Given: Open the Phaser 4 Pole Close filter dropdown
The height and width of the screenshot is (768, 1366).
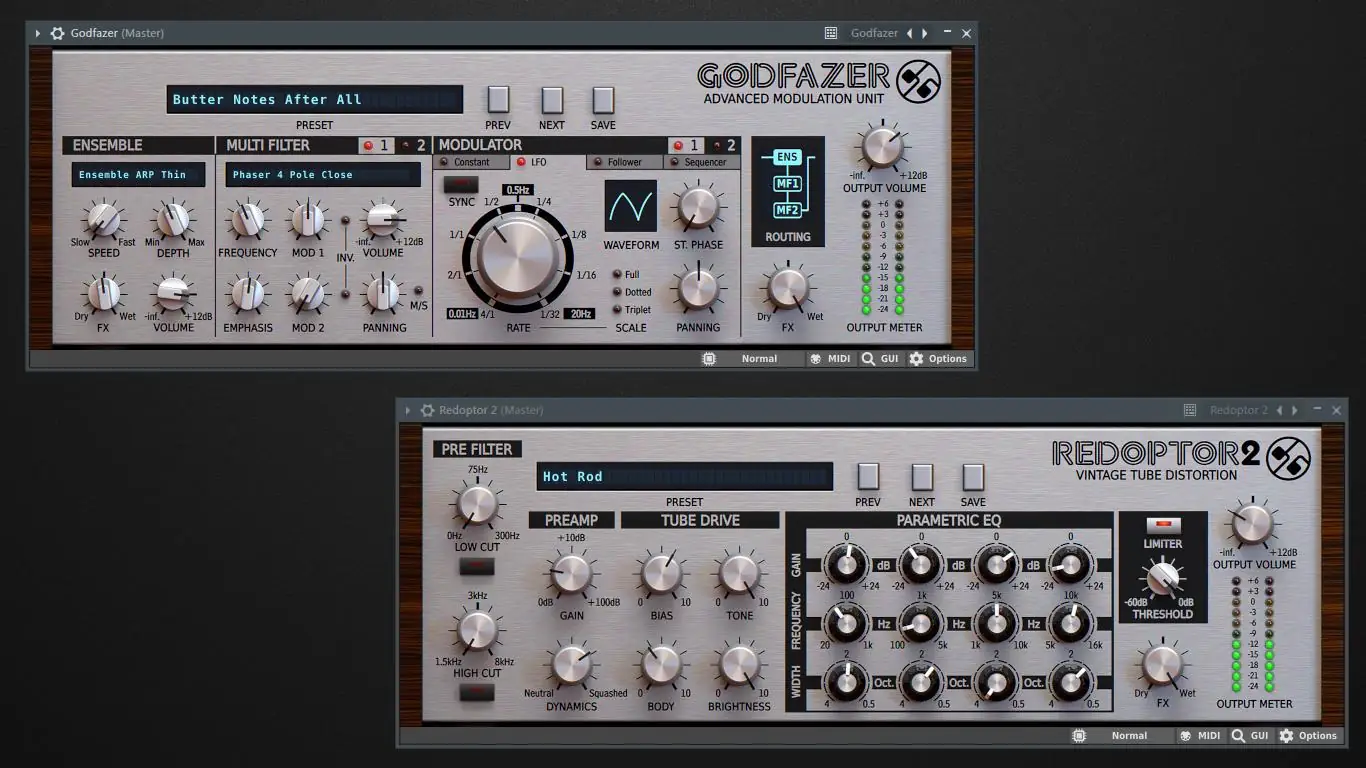Looking at the screenshot, I should (323, 175).
